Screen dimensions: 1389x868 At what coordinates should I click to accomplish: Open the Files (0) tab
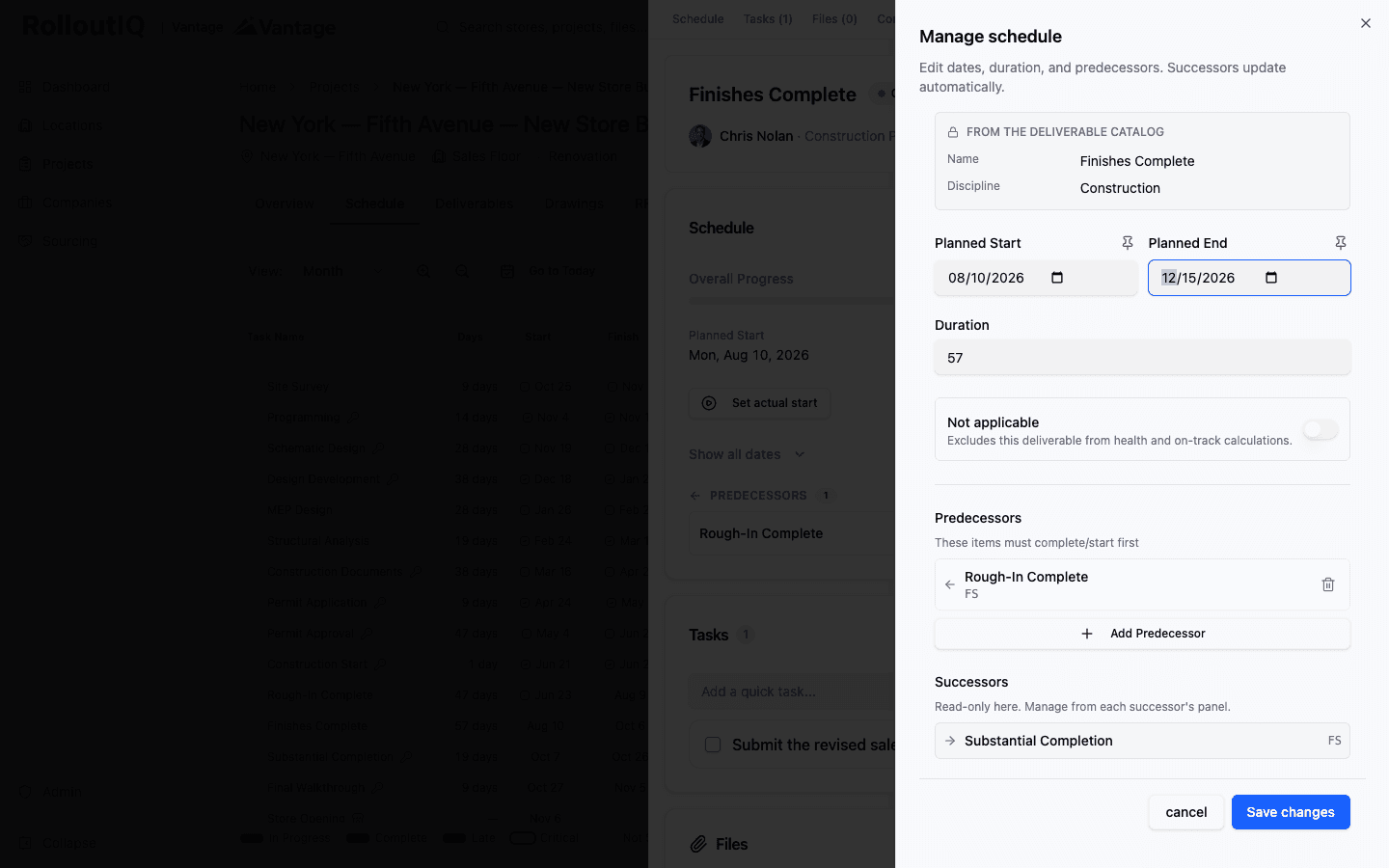point(834,18)
